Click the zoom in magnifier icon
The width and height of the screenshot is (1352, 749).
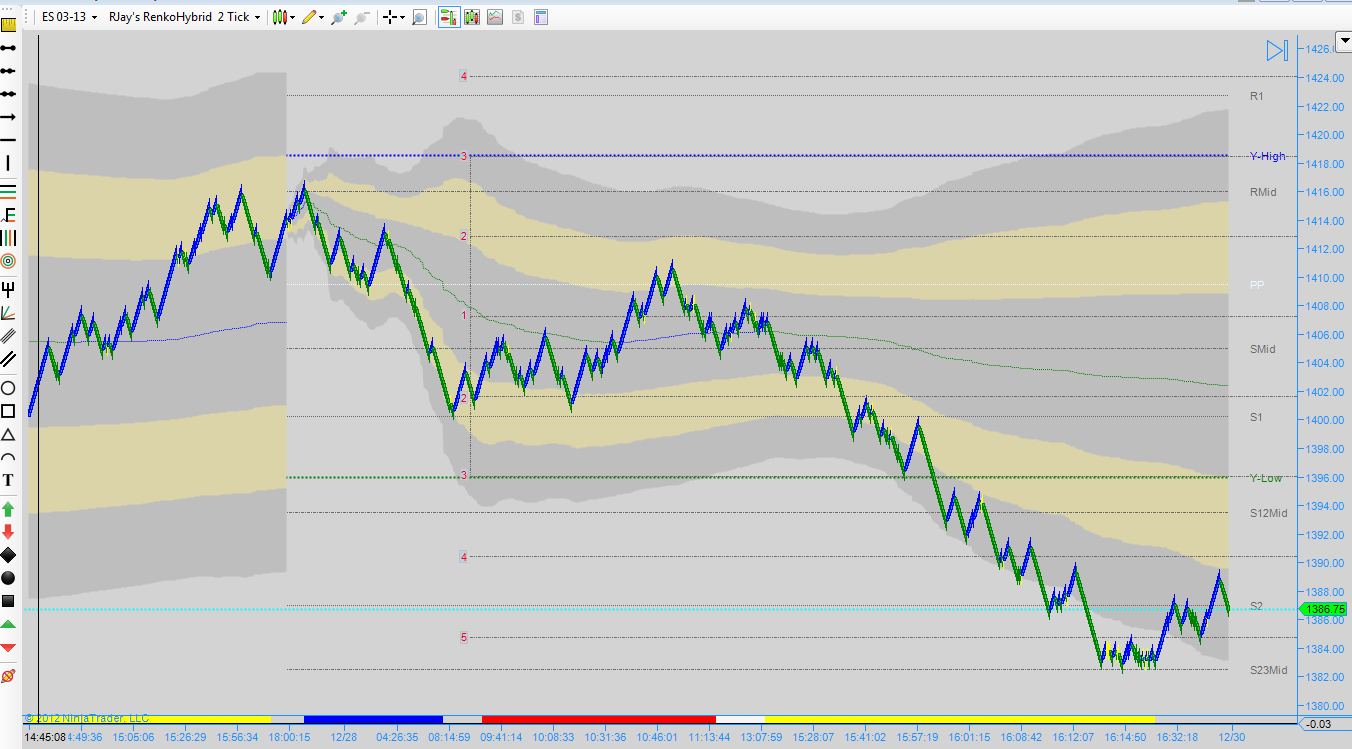[340, 17]
